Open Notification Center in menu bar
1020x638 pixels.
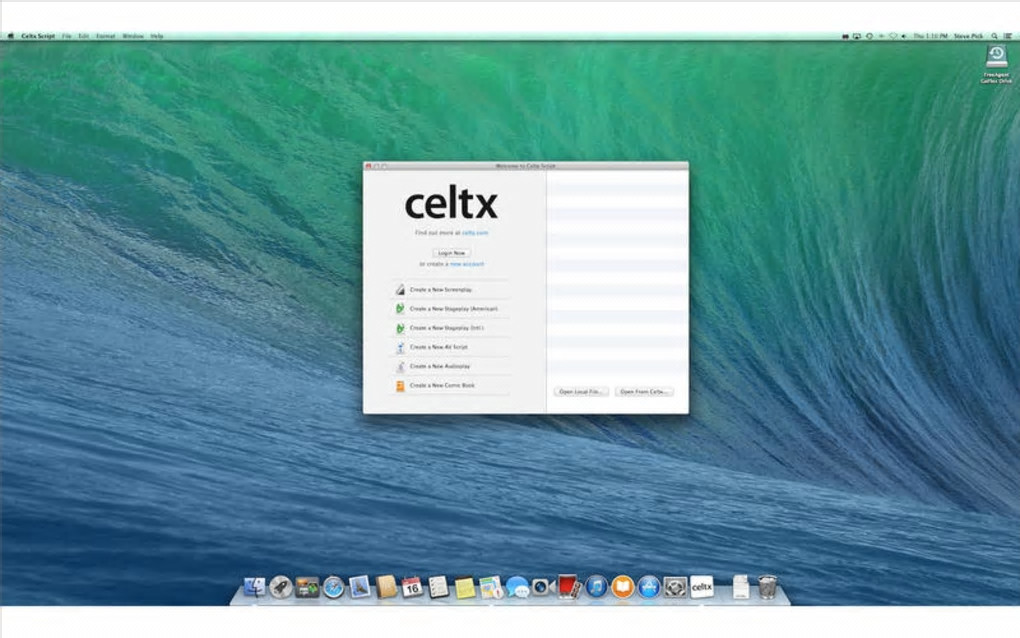[x=1008, y=36]
